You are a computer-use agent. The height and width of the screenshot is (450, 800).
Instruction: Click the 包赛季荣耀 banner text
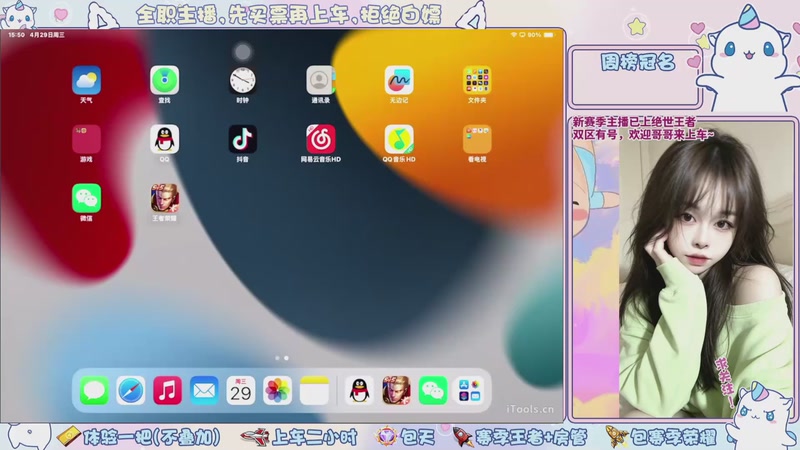[673, 437]
